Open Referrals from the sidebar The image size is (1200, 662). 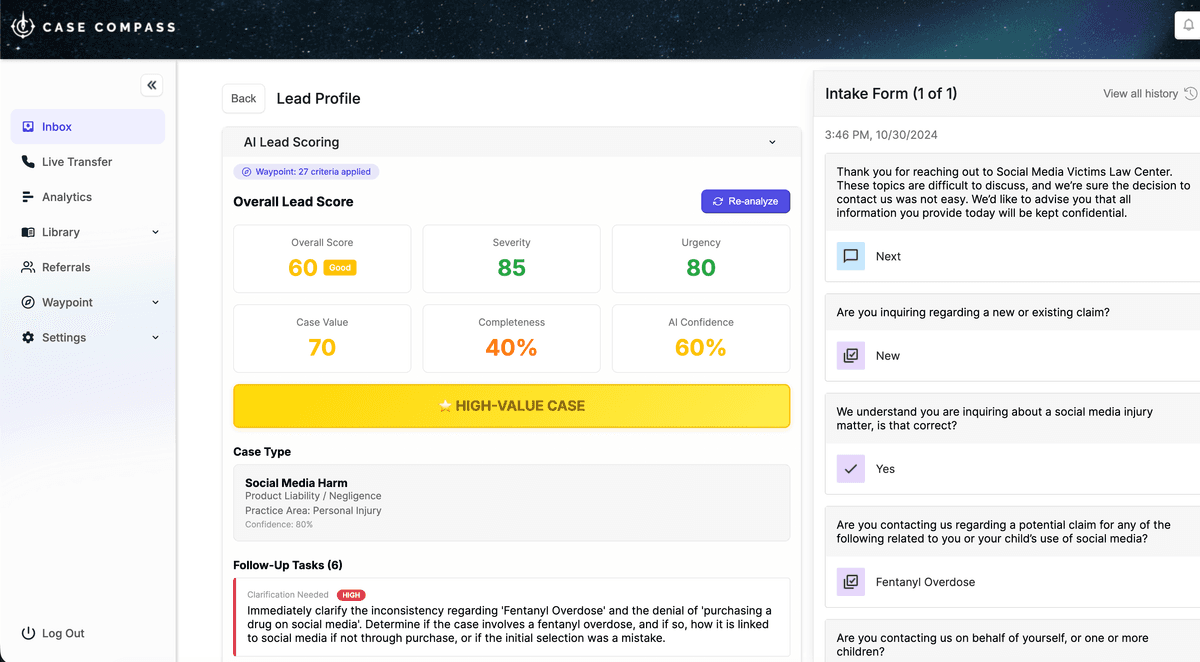[x=66, y=267]
